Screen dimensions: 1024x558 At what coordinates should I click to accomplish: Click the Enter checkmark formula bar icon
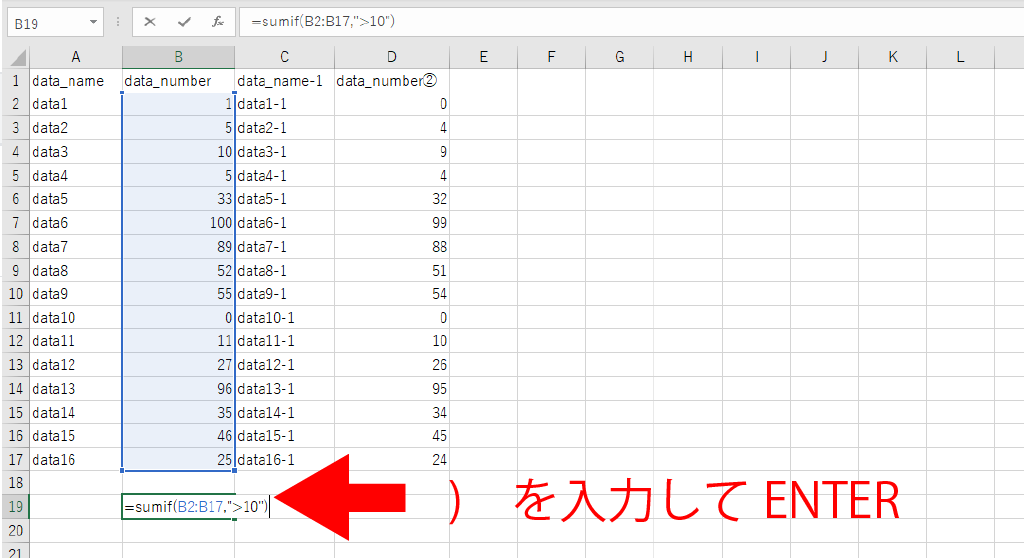click(x=184, y=22)
